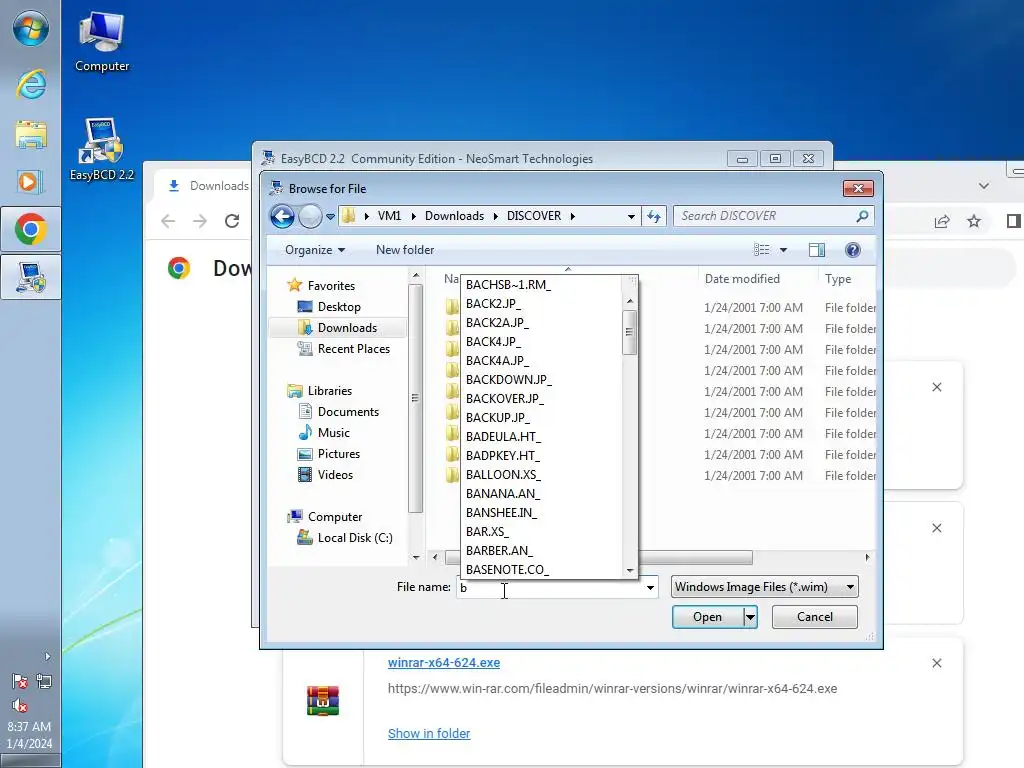Open the address bar history dropdown
The image size is (1024, 768).
pyautogui.click(x=631, y=216)
